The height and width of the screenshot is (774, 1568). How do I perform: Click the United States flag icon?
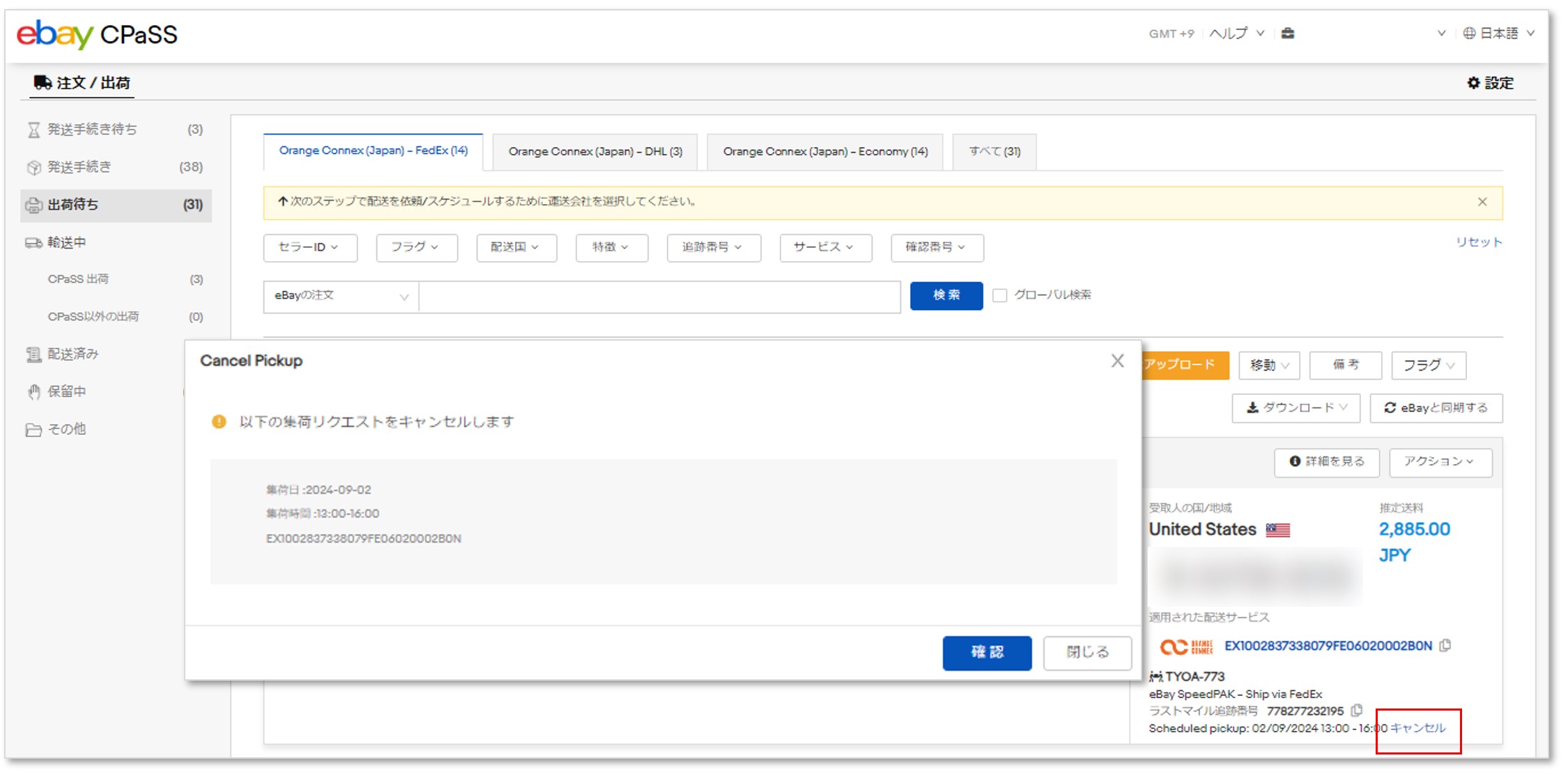pos(1278,530)
